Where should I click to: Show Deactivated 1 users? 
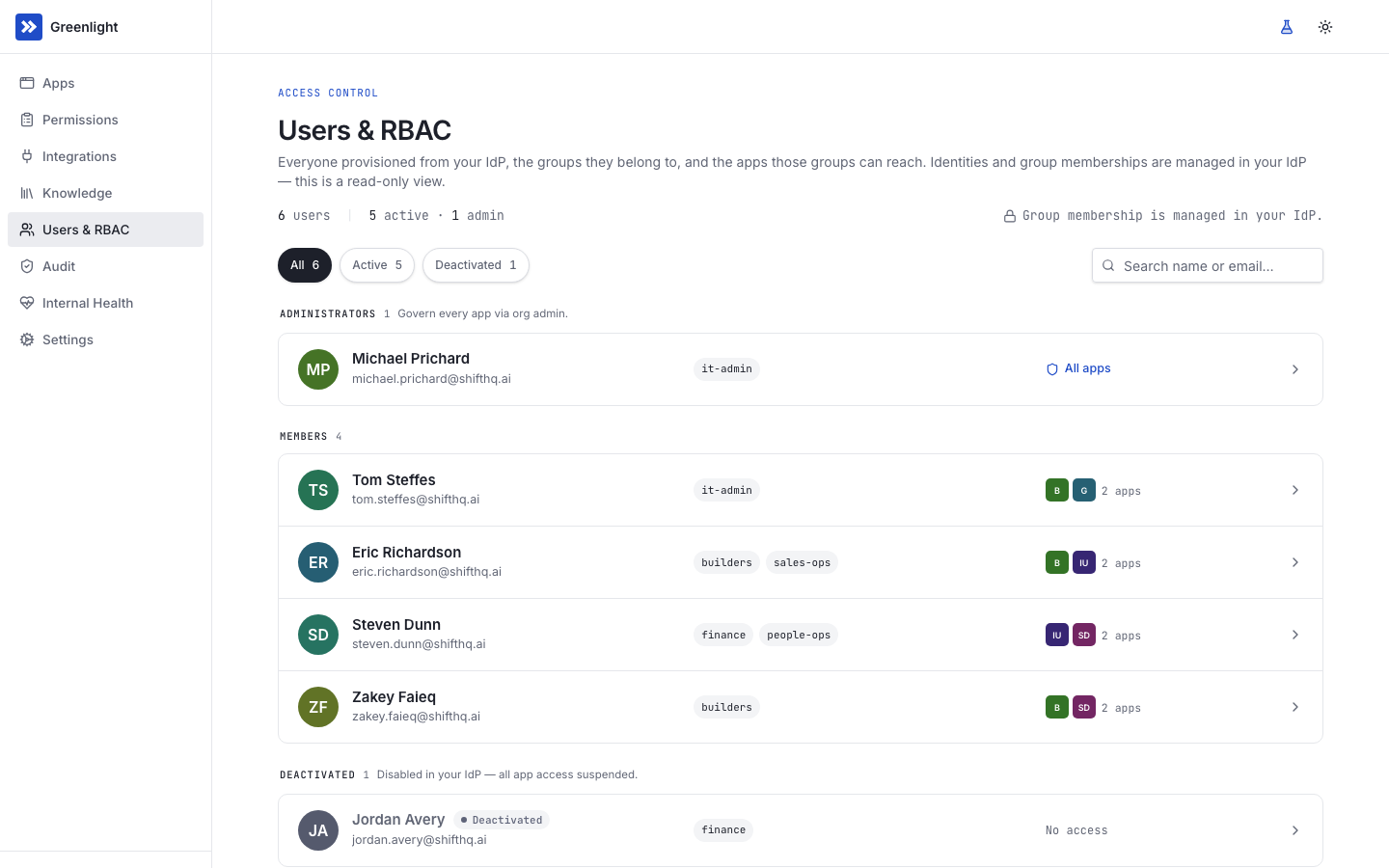pos(476,265)
